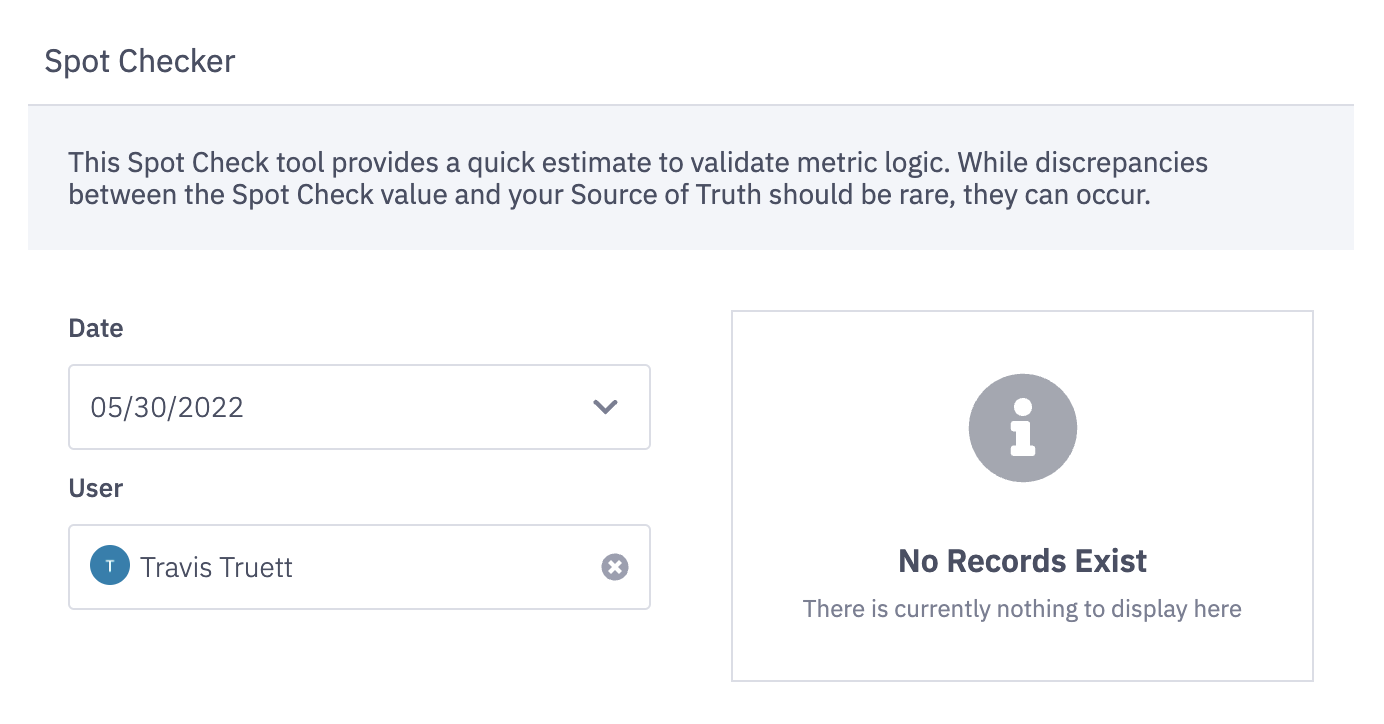This screenshot has width=1384, height=724.
Task: Click the Spot Checker heading
Action: tap(140, 61)
